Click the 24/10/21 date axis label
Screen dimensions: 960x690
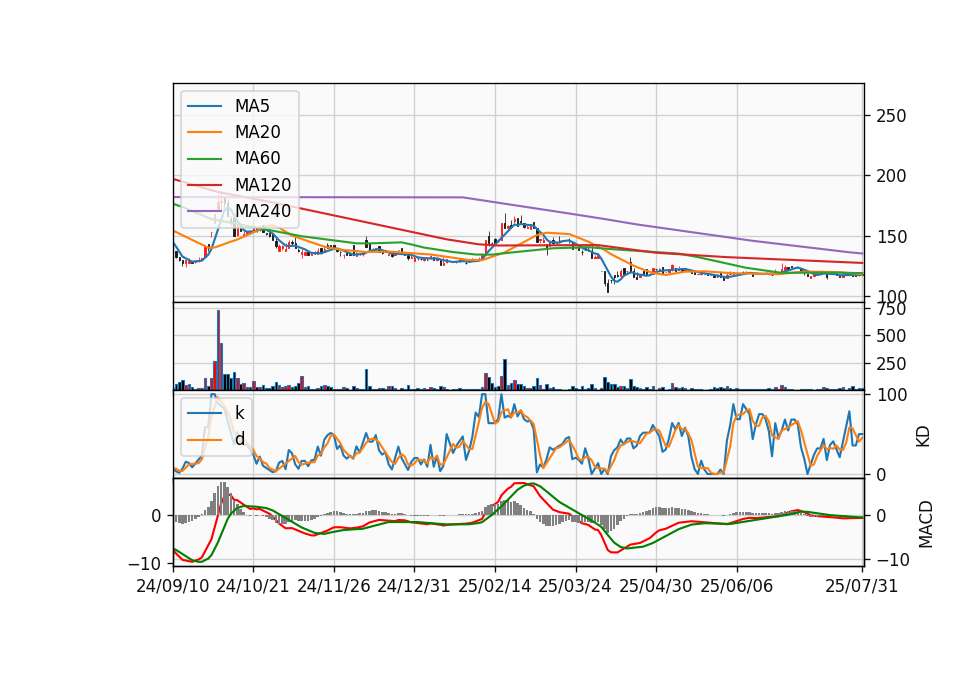[253, 586]
